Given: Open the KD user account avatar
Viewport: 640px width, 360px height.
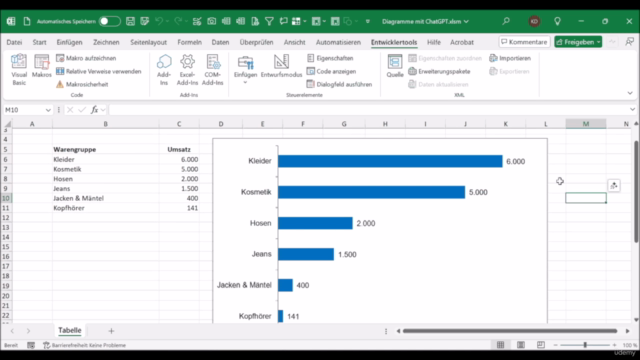Looking at the screenshot, I should coord(534,21).
